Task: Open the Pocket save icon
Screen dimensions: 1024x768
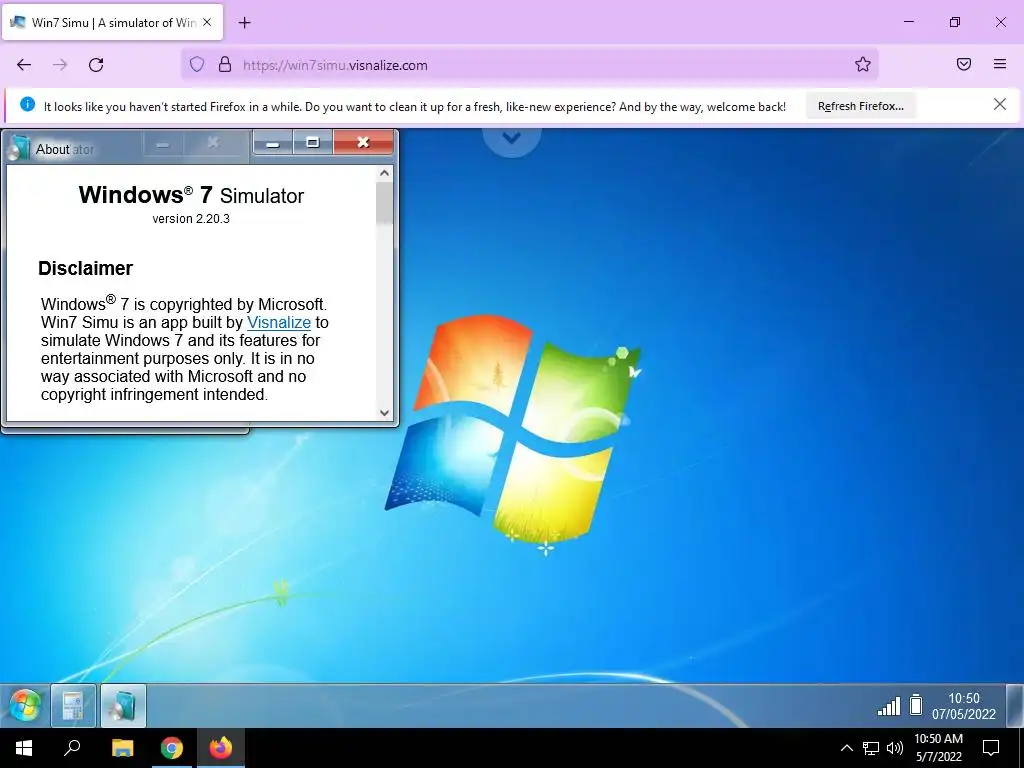Action: pyautogui.click(x=964, y=64)
